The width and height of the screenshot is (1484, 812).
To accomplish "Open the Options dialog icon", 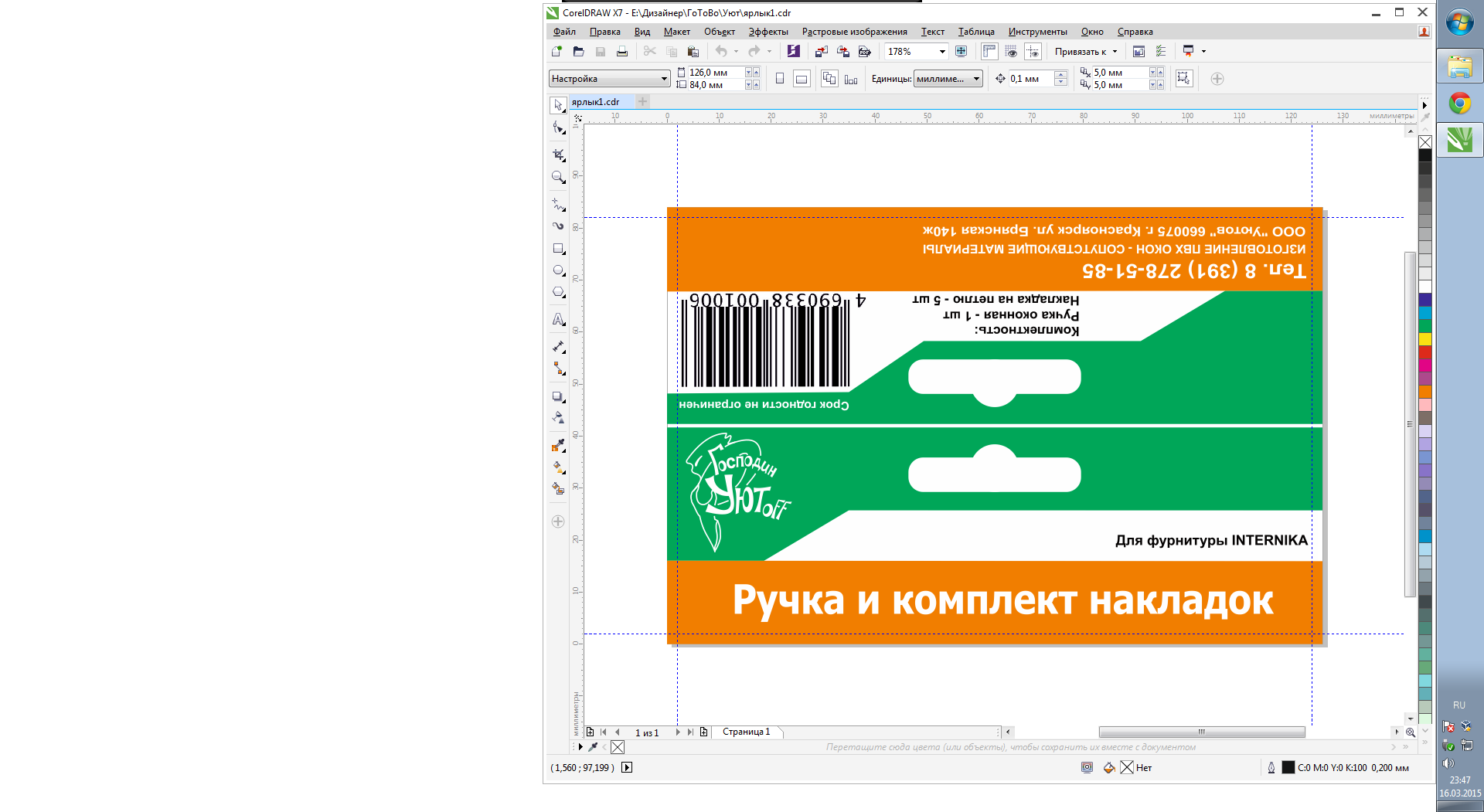I will pos(1160,51).
